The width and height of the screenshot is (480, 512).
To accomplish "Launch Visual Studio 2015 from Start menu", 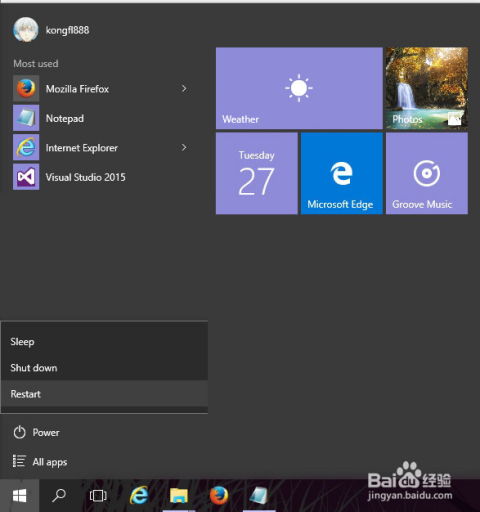I will pos(103,177).
